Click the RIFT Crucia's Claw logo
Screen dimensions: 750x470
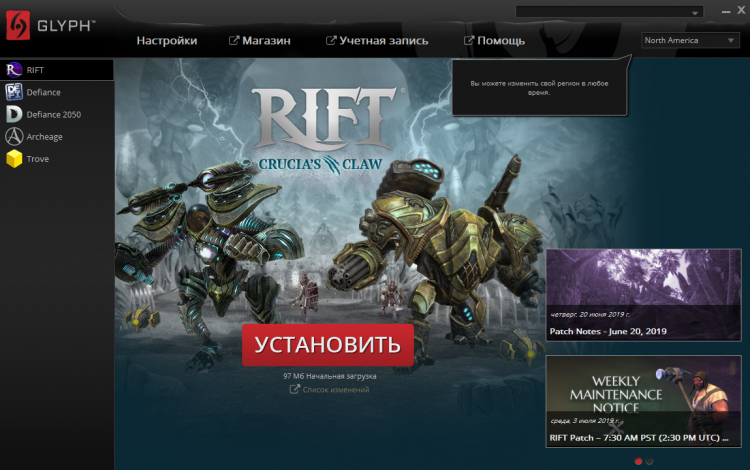(327, 130)
